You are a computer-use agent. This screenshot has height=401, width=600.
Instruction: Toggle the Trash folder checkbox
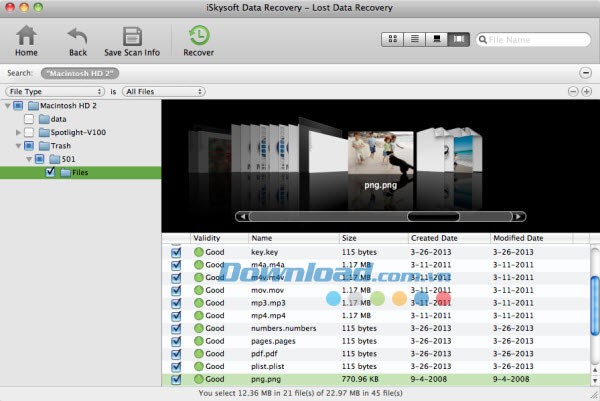point(29,146)
